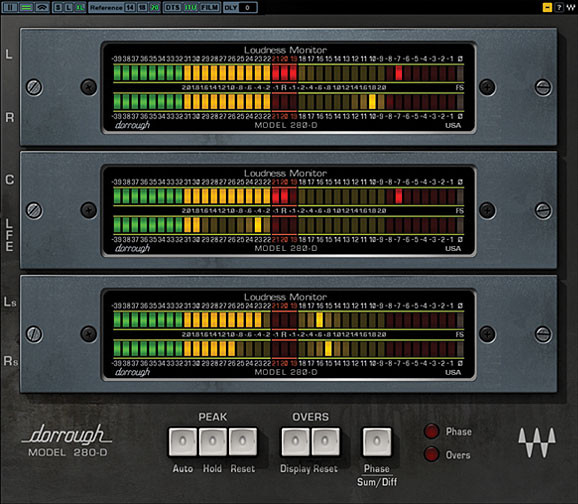The image size is (578, 504).
Task: Click the 'Ls' channel label
Action: click(x=10, y=302)
